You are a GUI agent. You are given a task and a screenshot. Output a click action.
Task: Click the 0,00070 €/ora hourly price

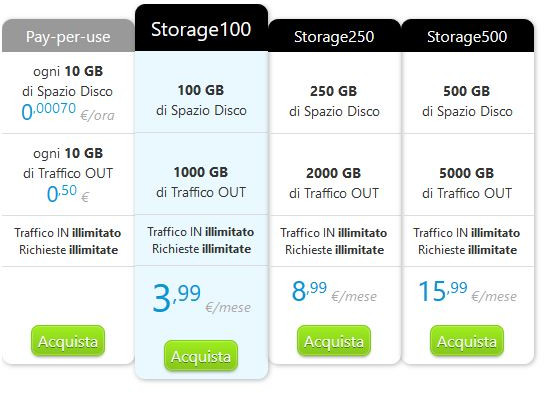click(68, 111)
